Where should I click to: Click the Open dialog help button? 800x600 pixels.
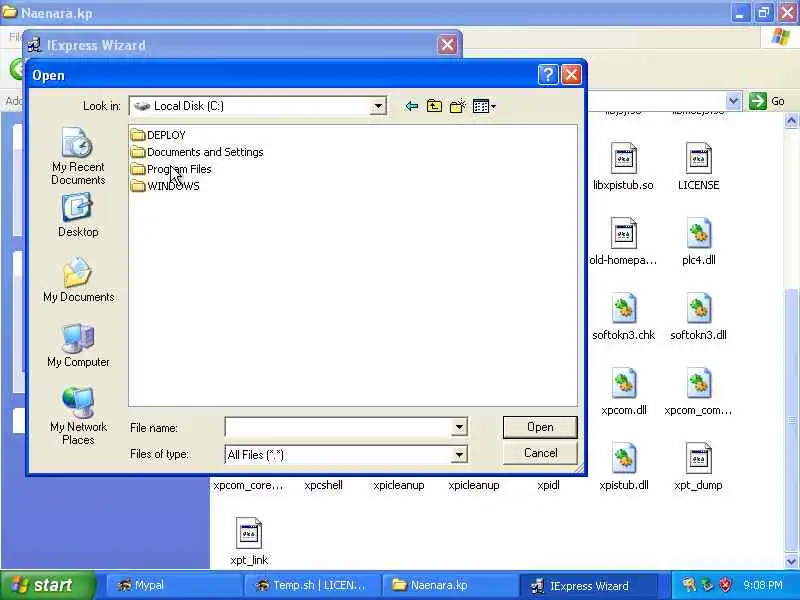(548, 75)
